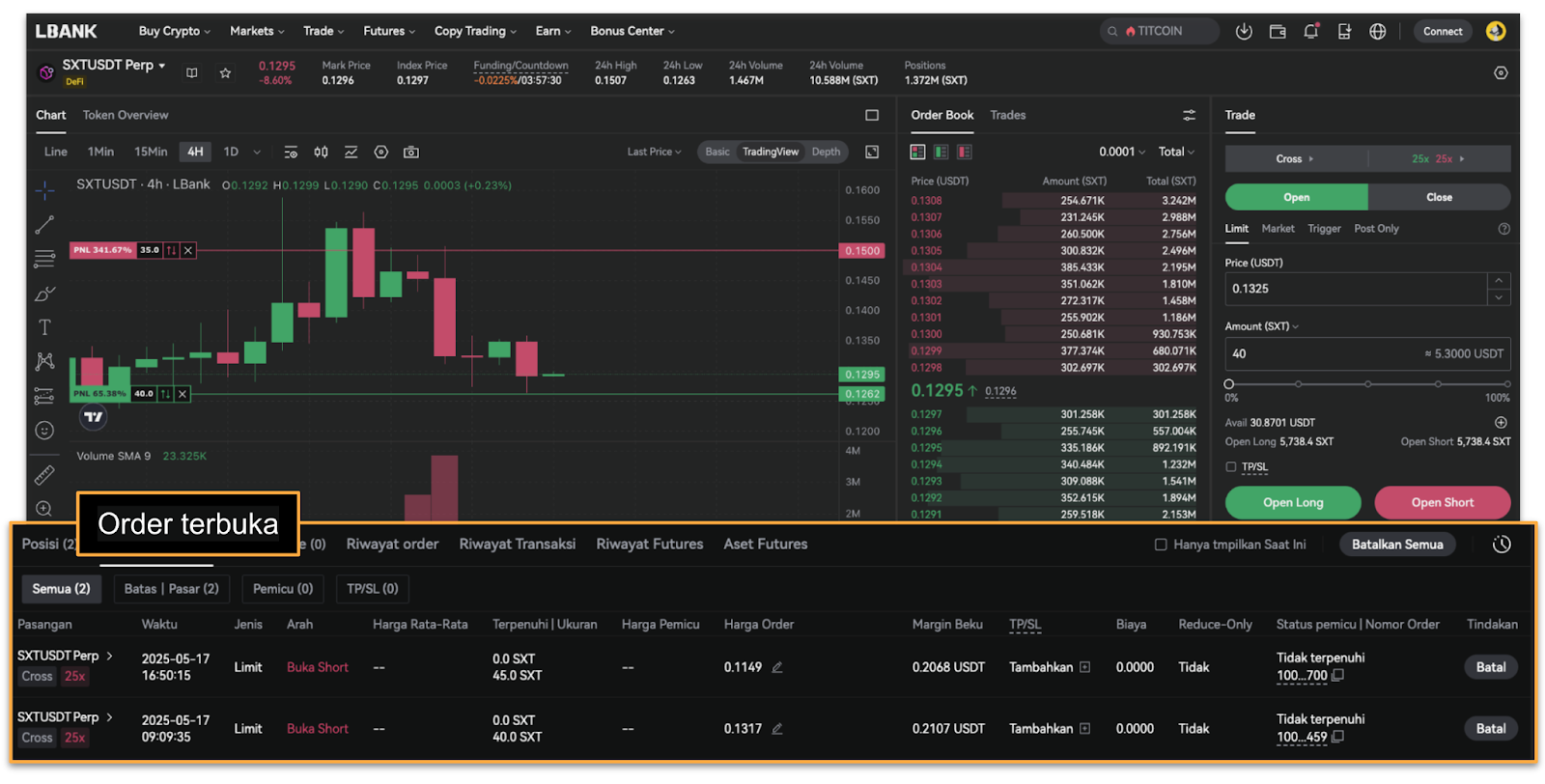Click the Connect button
1545x784 pixels.
click(x=1443, y=31)
